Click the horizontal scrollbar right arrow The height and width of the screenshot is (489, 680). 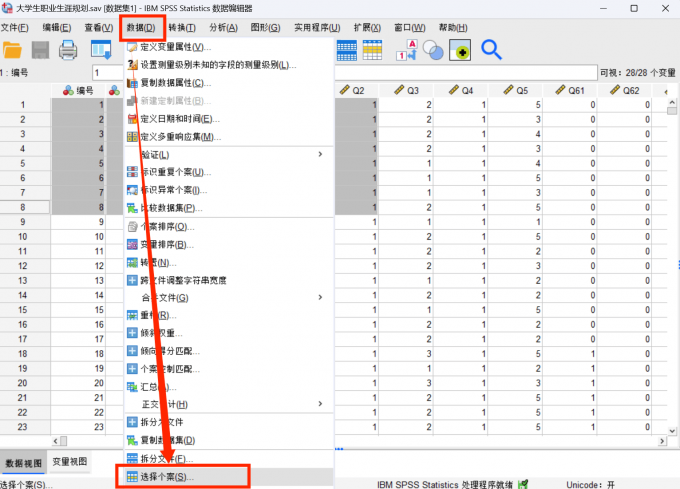(x=662, y=441)
